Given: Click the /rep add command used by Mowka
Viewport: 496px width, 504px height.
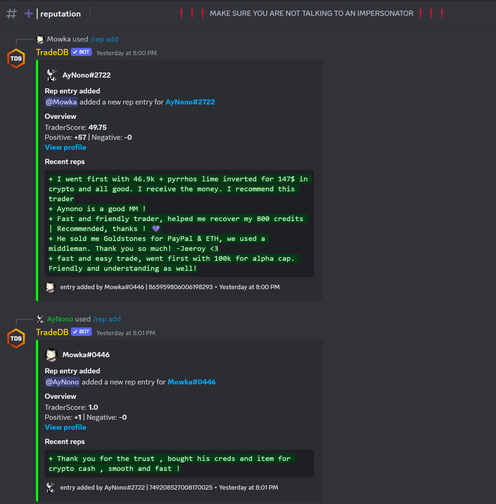Looking at the screenshot, I should pyautogui.click(x=104, y=39).
